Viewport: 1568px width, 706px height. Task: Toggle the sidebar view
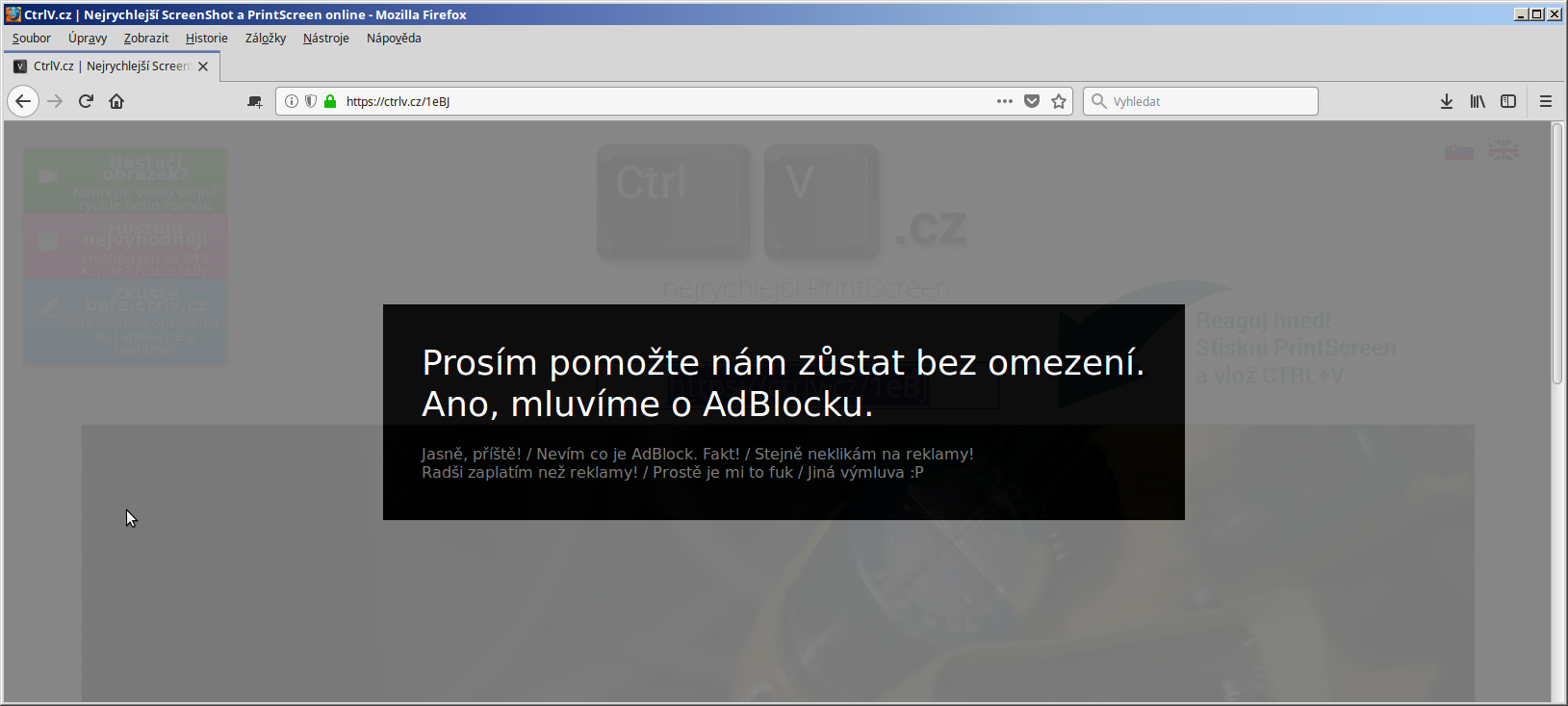(1508, 101)
